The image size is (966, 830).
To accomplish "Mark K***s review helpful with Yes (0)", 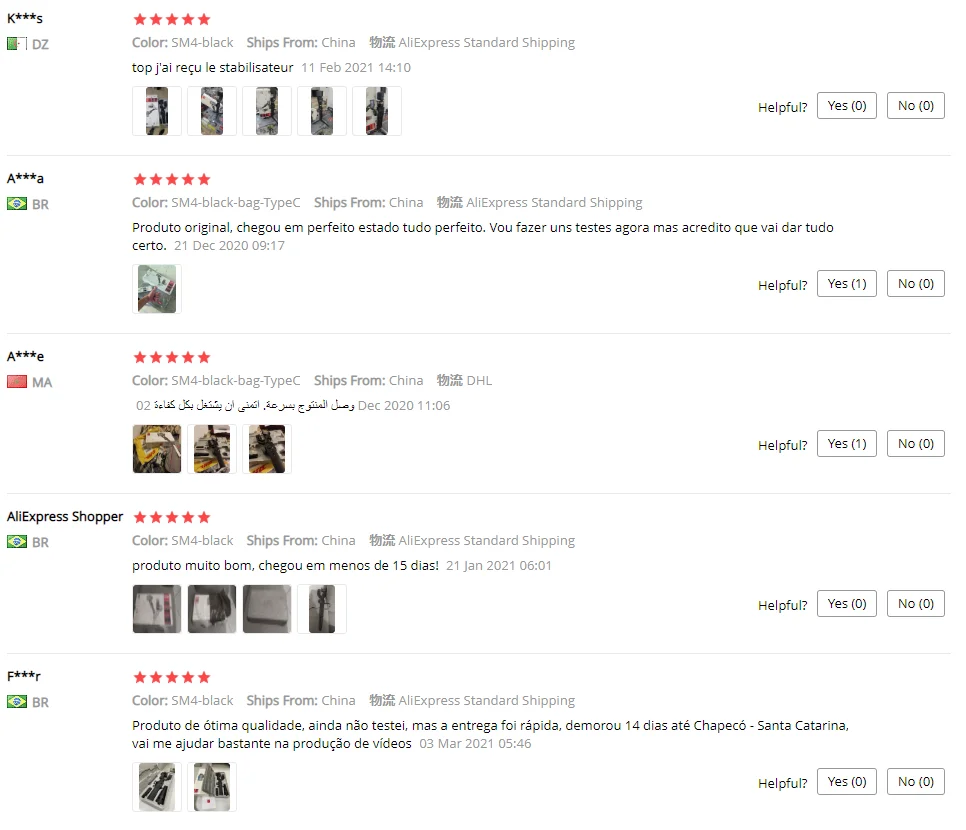I will click(x=846, y=105).
